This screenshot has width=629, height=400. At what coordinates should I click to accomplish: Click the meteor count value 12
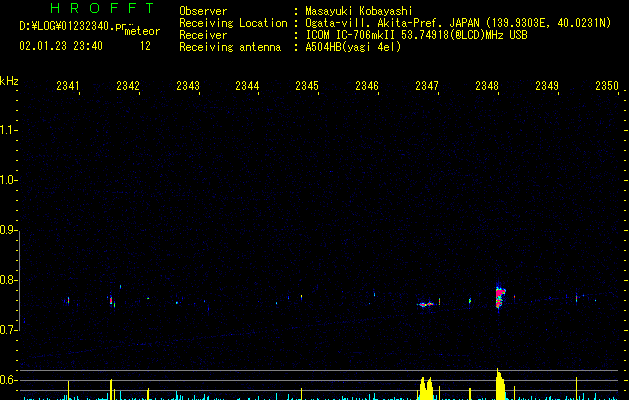pyautogui.click(x=145, y=46)
